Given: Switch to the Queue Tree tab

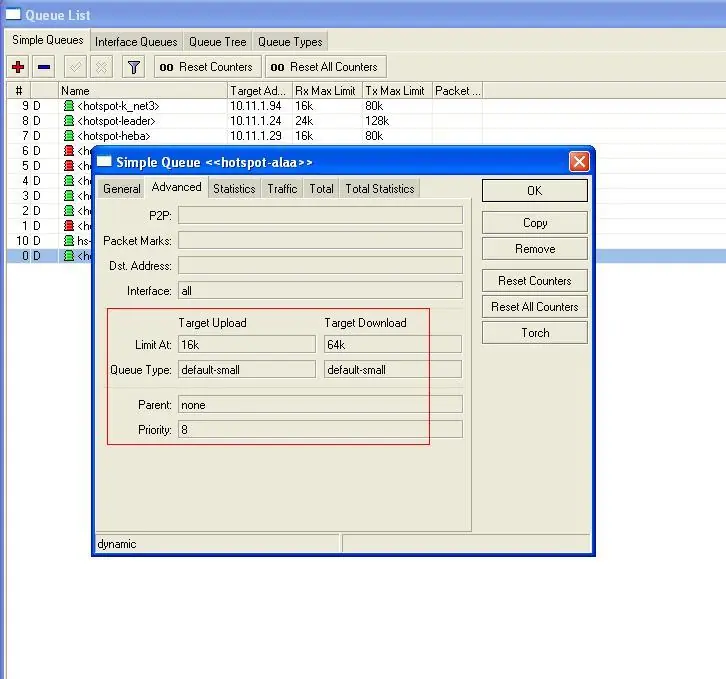Looking at the screenshot, I should click(218, 42).
